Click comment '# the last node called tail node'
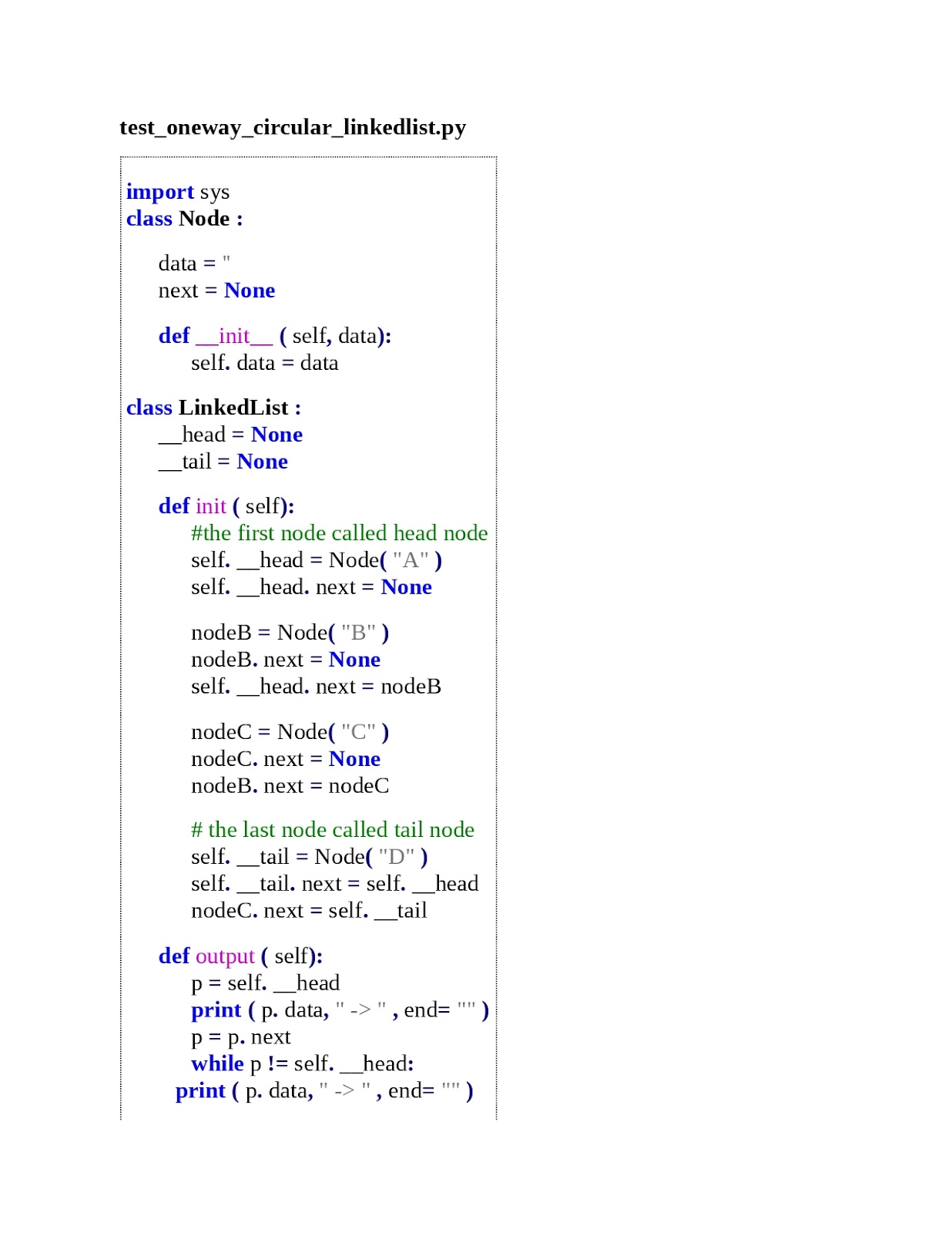This screenshot has height=1233, width=952. click(333, 830)
